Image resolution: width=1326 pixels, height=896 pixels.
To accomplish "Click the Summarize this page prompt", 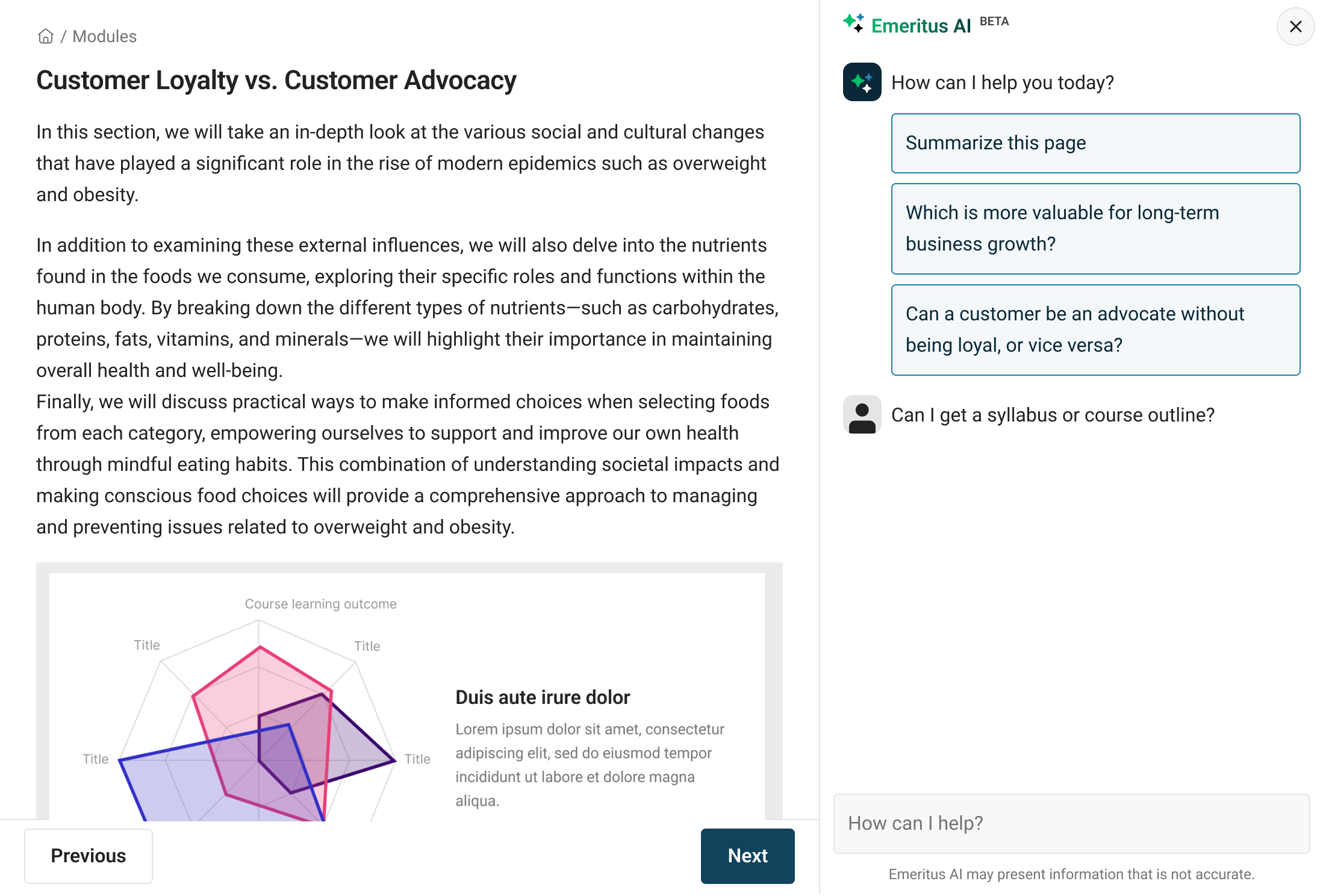I will click(1095, 143).
